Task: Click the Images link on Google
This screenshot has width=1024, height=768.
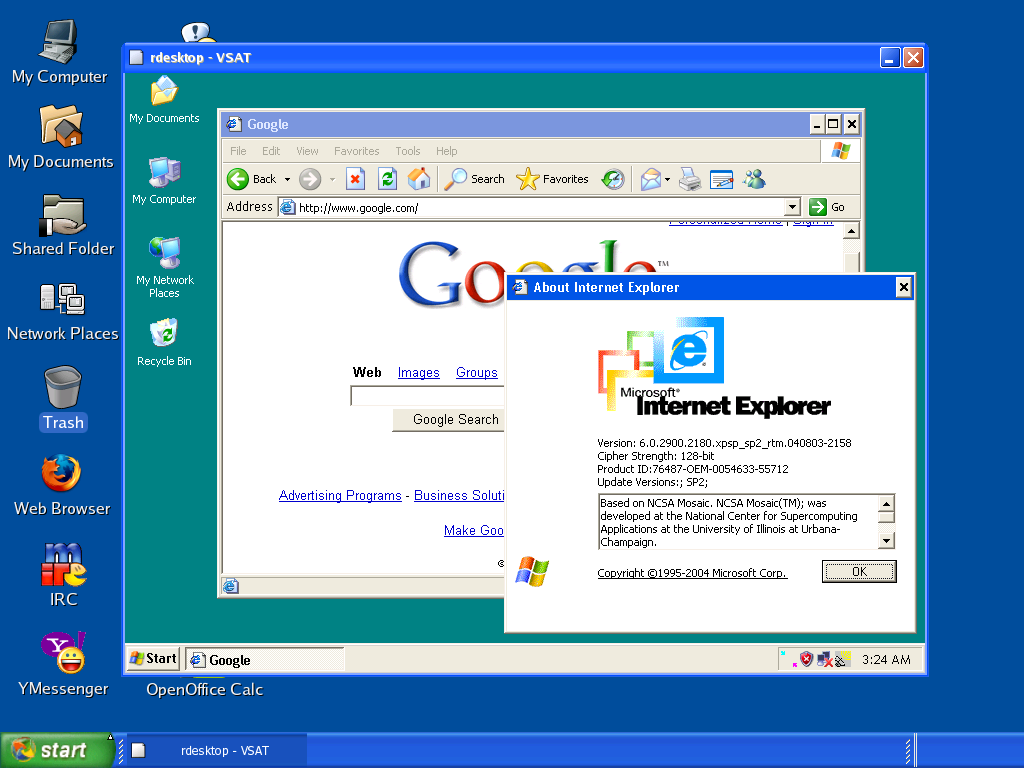Action: tap(419, 372)
